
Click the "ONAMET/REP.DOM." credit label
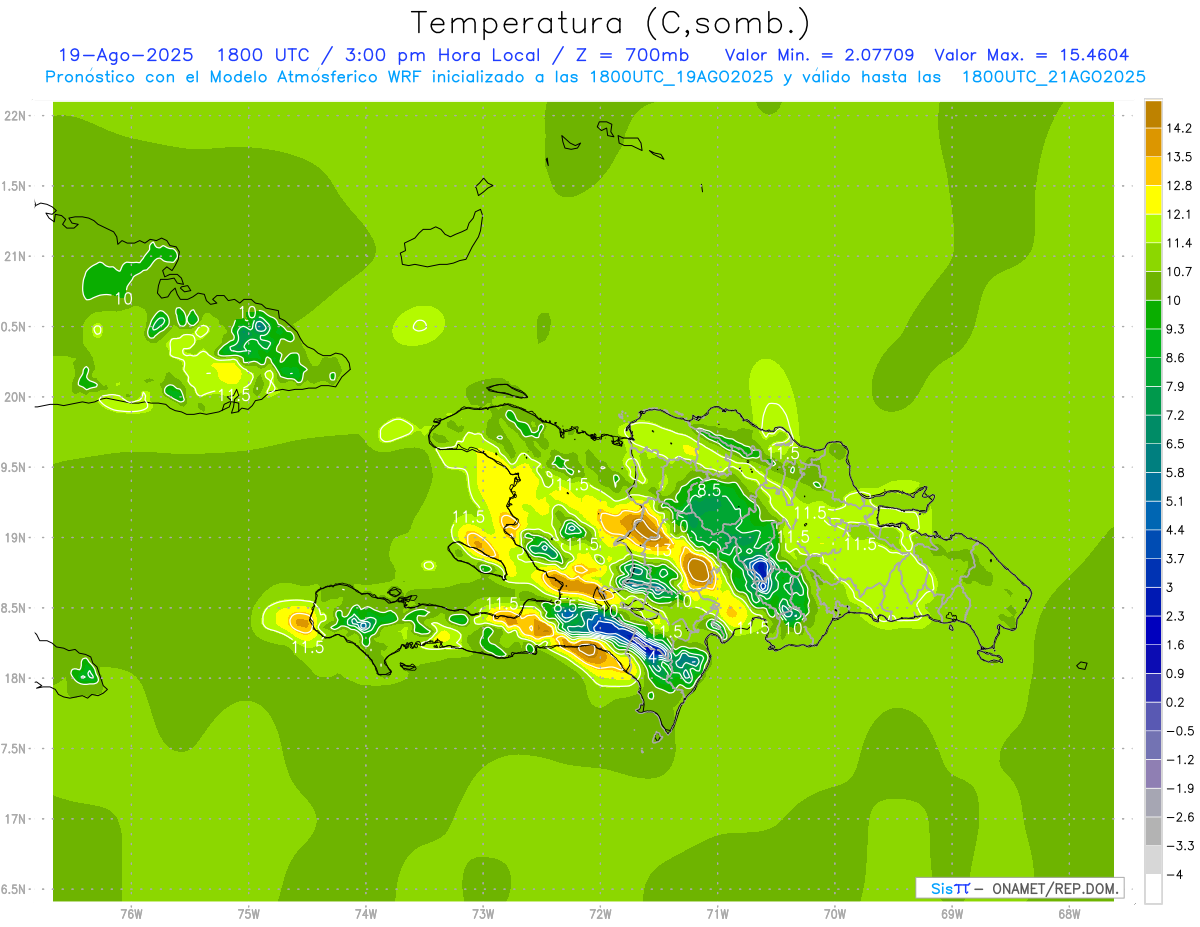pyautogui.click(x=1055, y=888)
